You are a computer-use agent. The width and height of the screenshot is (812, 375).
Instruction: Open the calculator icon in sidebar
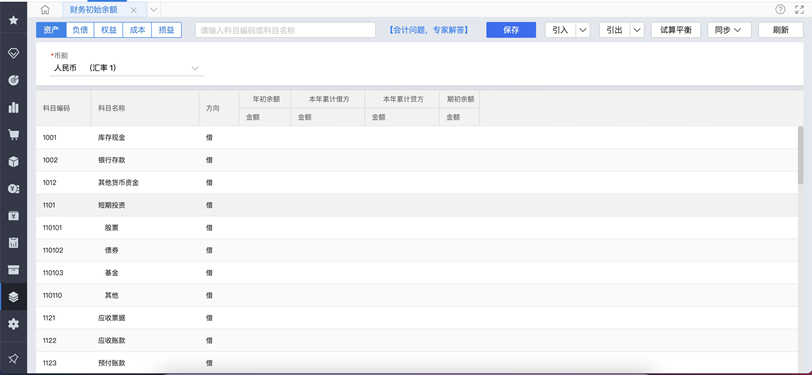coord(13,242)
